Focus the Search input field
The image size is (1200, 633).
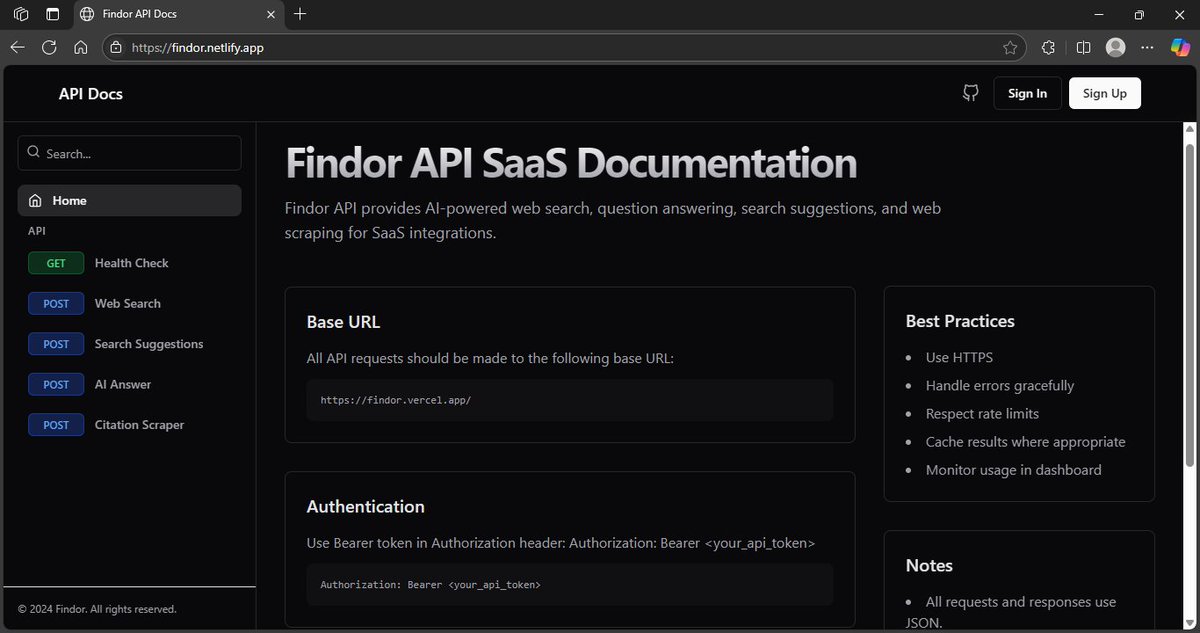(x=129, y=153)
